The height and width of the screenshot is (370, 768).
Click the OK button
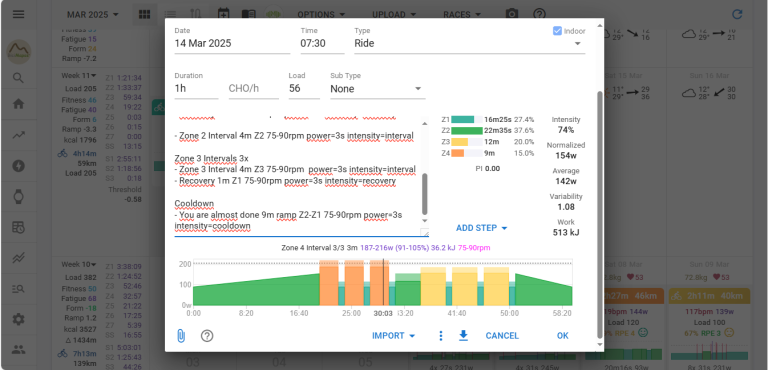563,336
